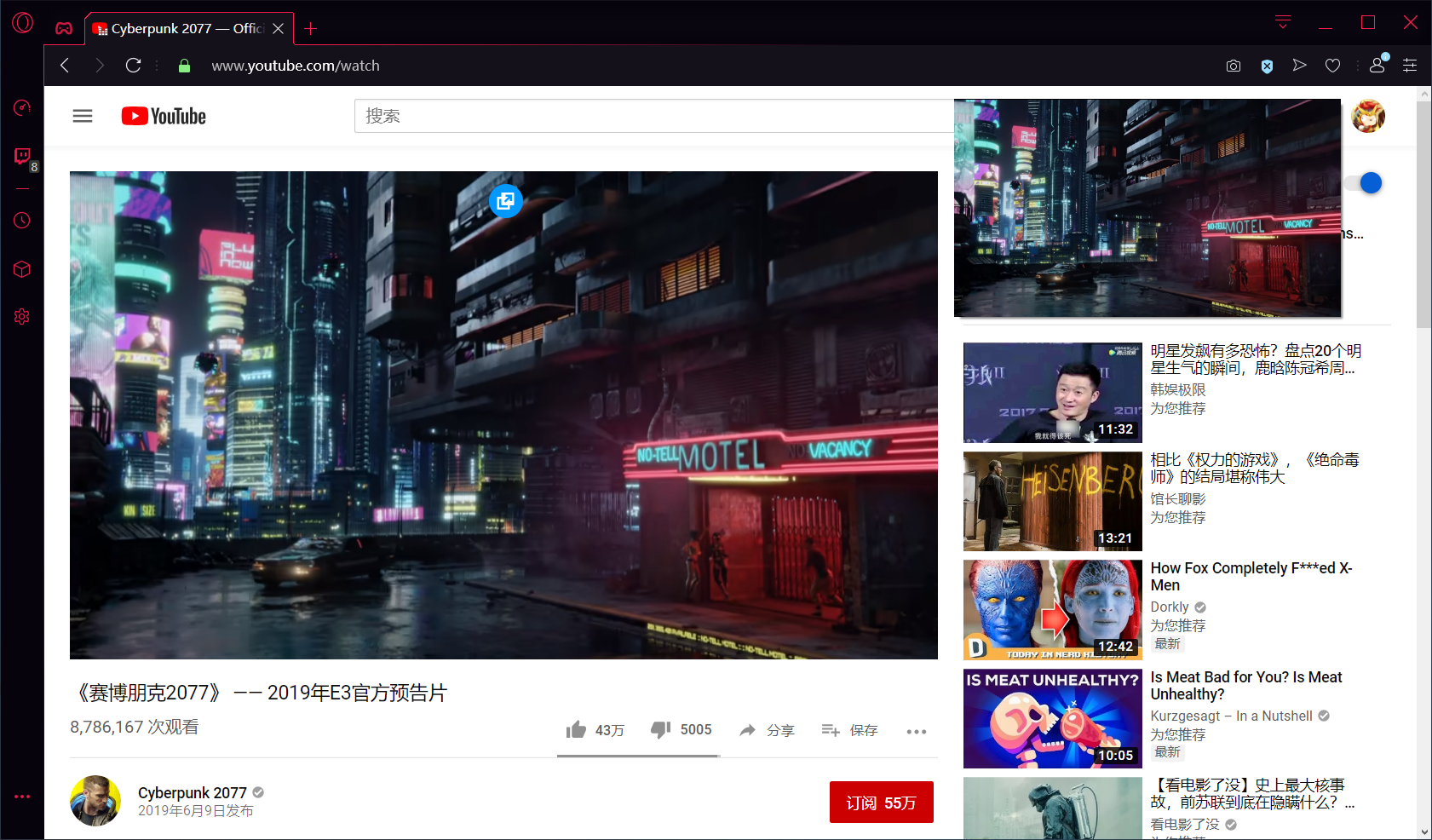Open 'Is Meat Bad for You?' title

tap(1246, 686)
